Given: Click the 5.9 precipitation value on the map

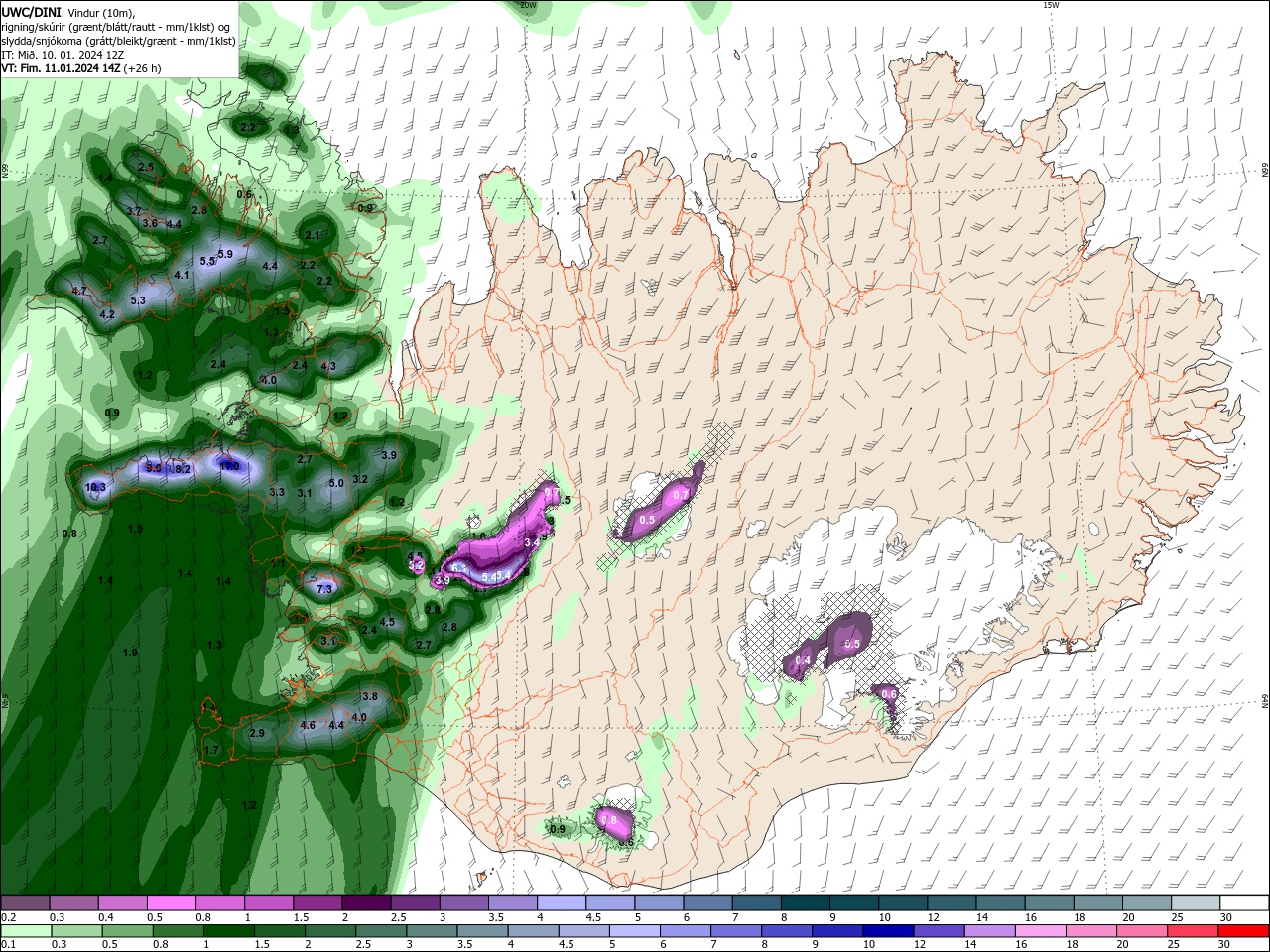Looking at the screenshot, I should [225, 255].
